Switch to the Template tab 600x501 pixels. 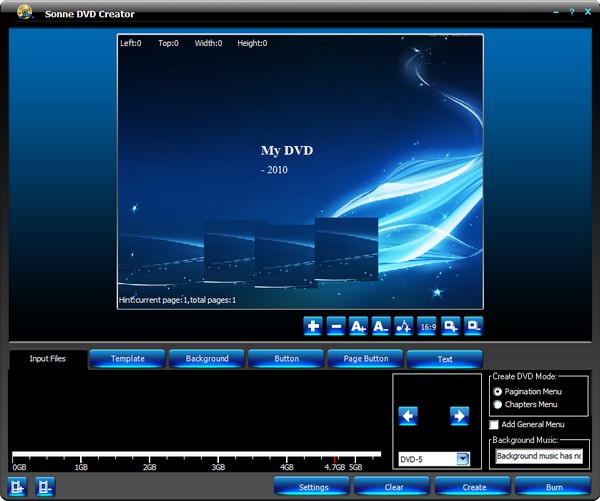tap(127, 359)
